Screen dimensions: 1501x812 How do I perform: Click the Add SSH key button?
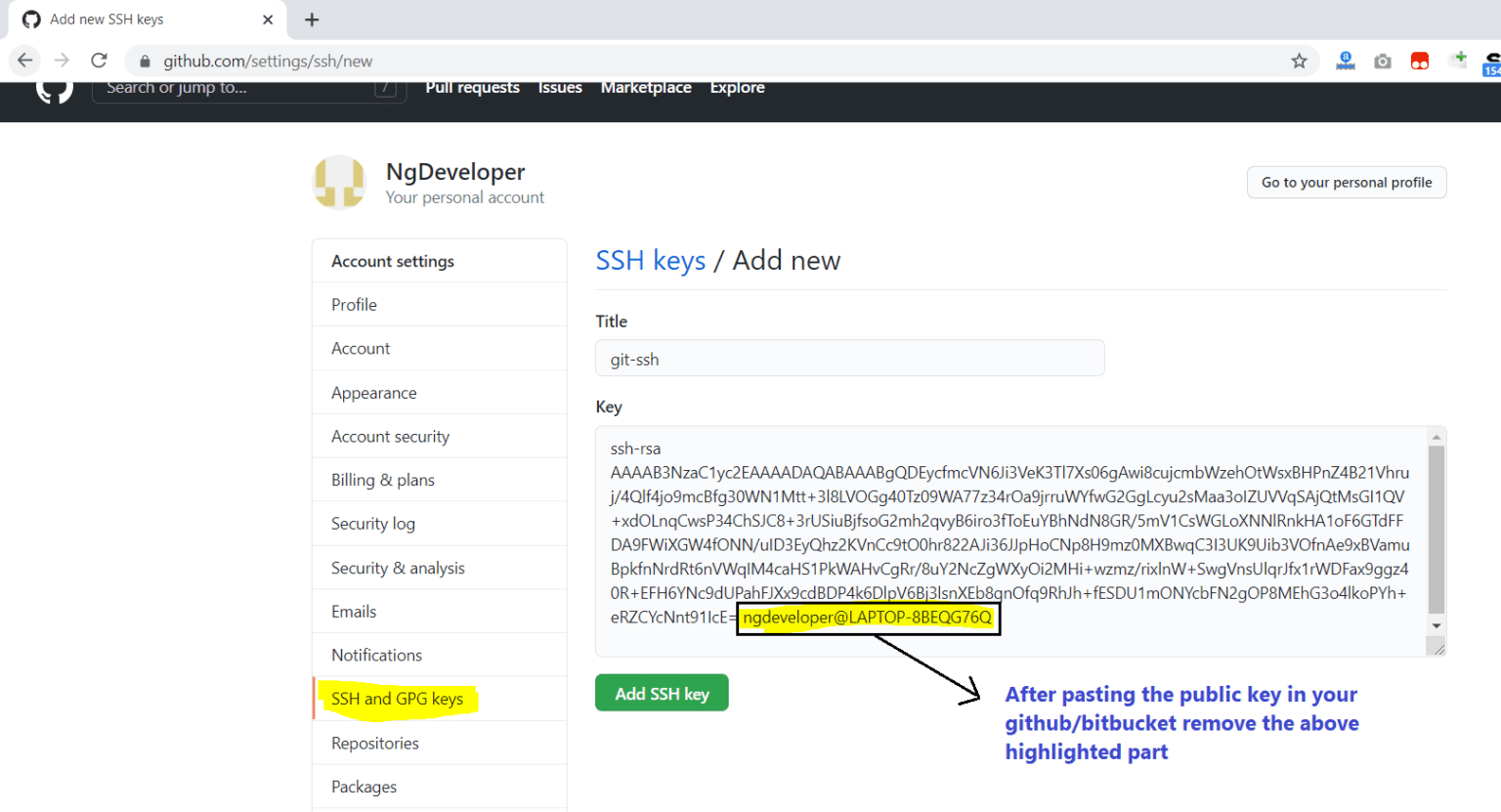pyautogui.click(x=662, y=694)
